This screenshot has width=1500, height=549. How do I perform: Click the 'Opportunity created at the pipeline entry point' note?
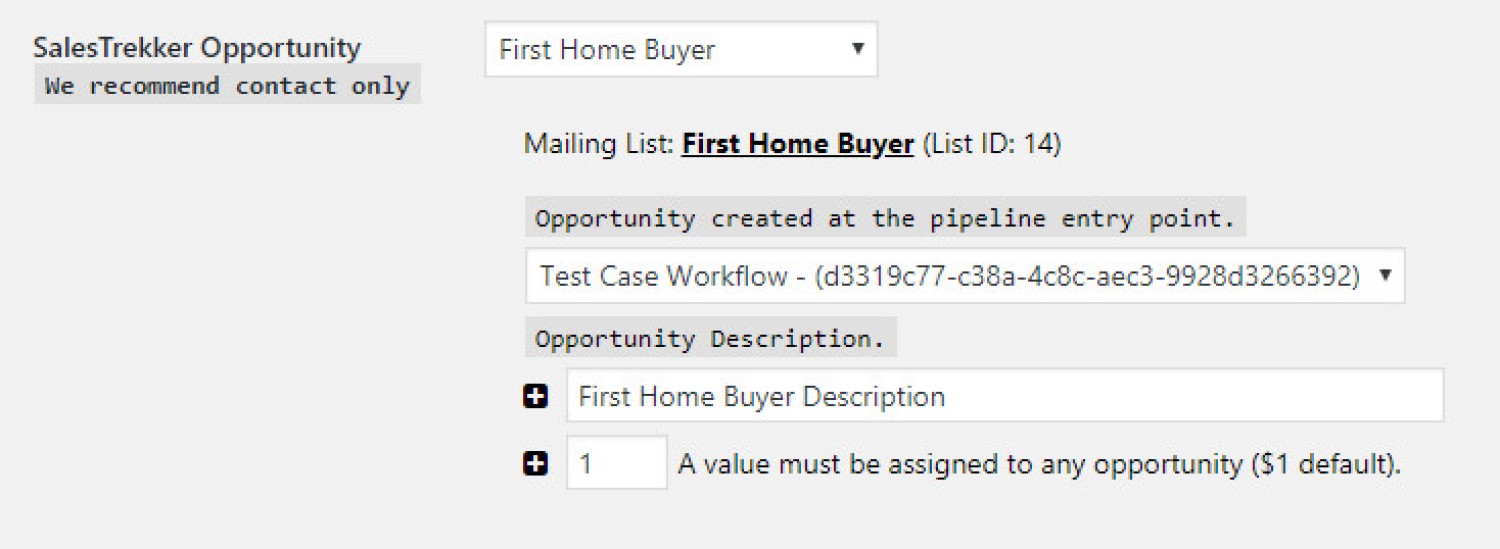(886, 218)
